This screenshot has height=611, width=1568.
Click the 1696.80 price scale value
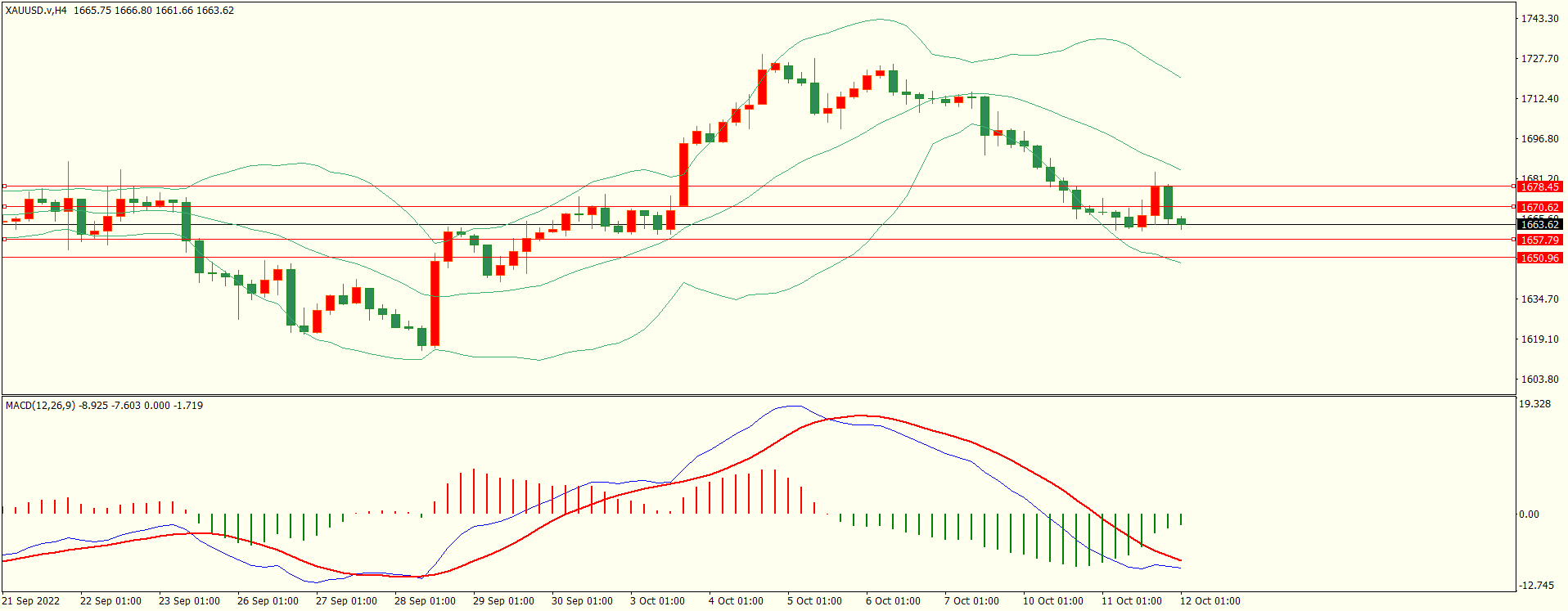[1539, 139]
